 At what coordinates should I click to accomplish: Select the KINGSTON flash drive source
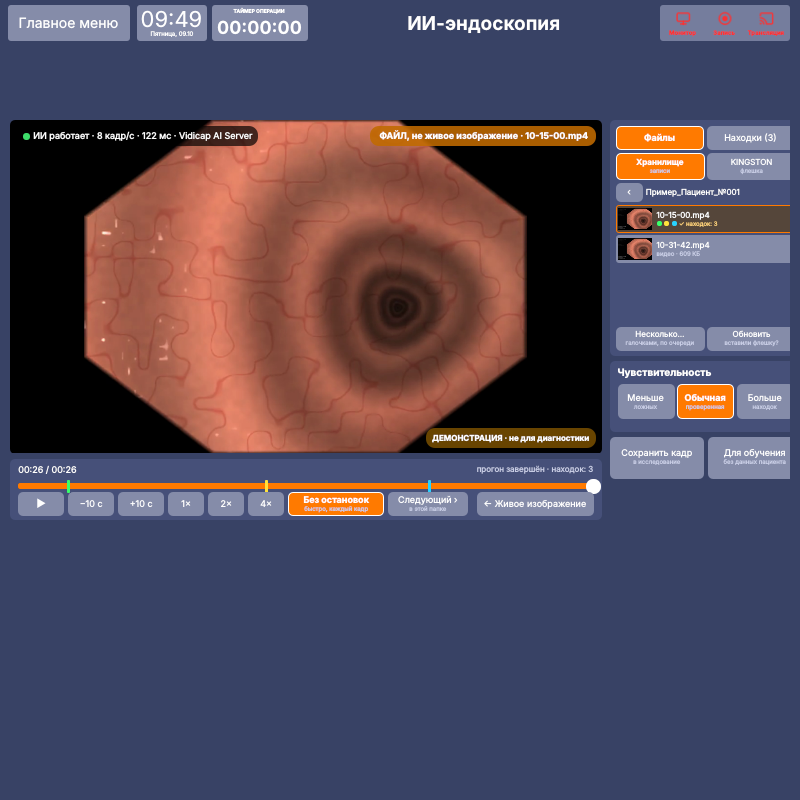pyautogui.click(x=749, y=166)
